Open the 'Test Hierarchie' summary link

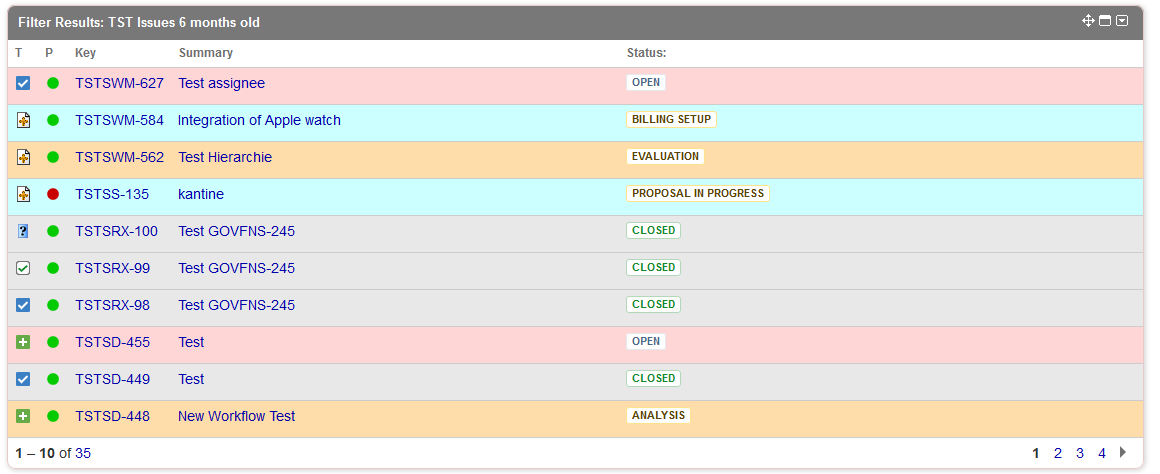coord(225,158)
